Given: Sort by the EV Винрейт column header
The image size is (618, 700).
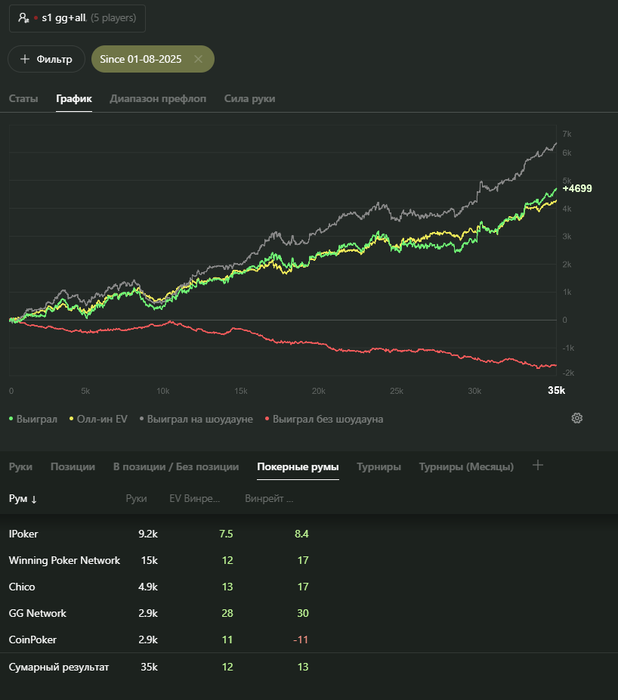Looking at the screenshot, I should [194, 499].
